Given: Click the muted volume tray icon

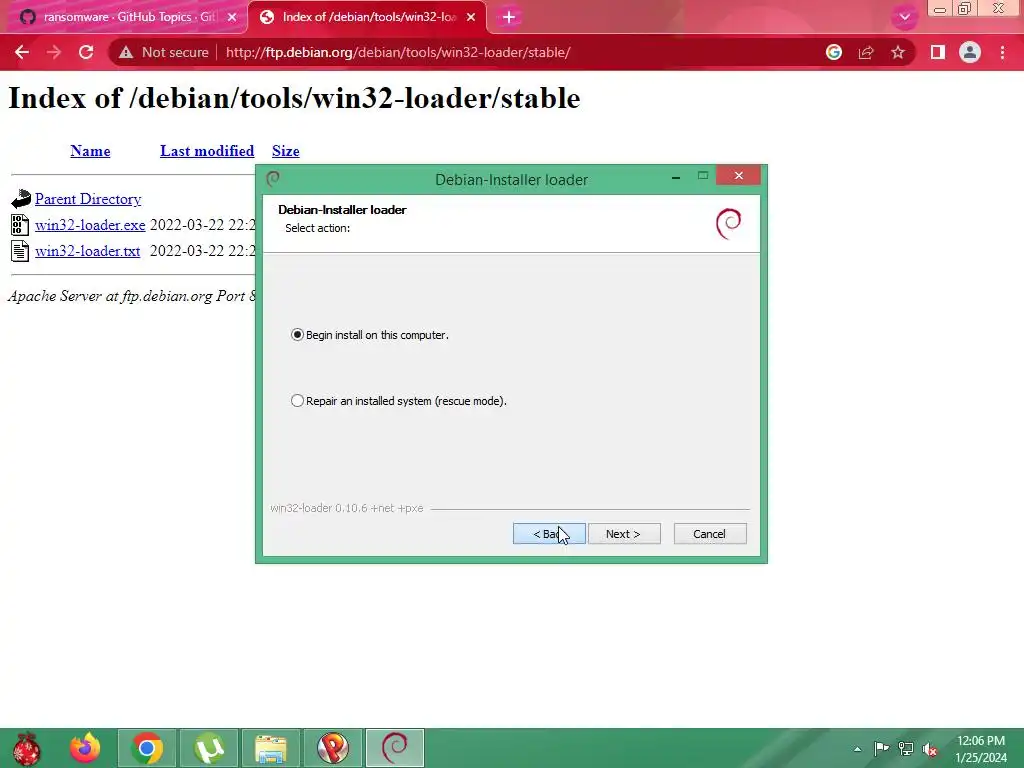Looking at the screenshot, I should 930,749.
